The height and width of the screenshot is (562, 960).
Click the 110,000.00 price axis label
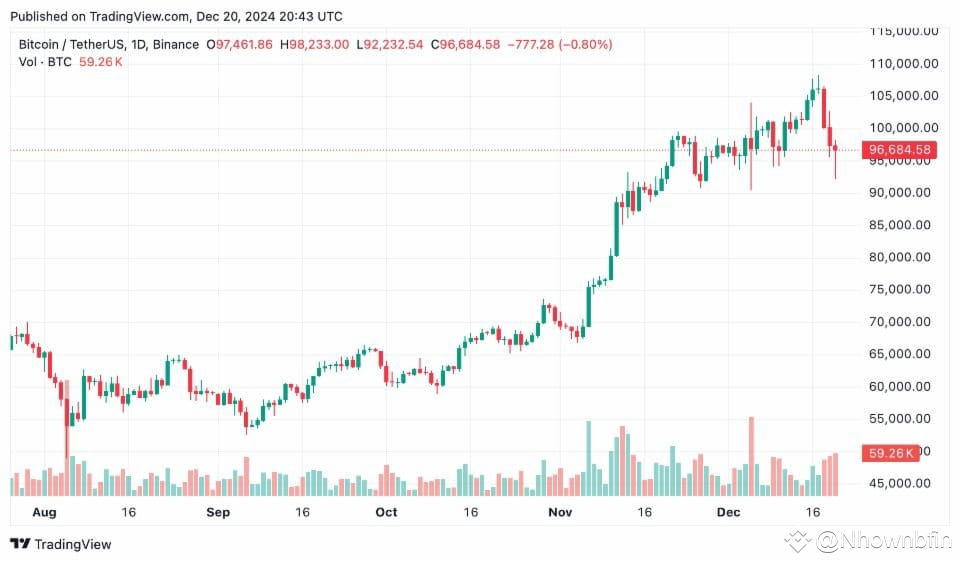pos(904,63)
